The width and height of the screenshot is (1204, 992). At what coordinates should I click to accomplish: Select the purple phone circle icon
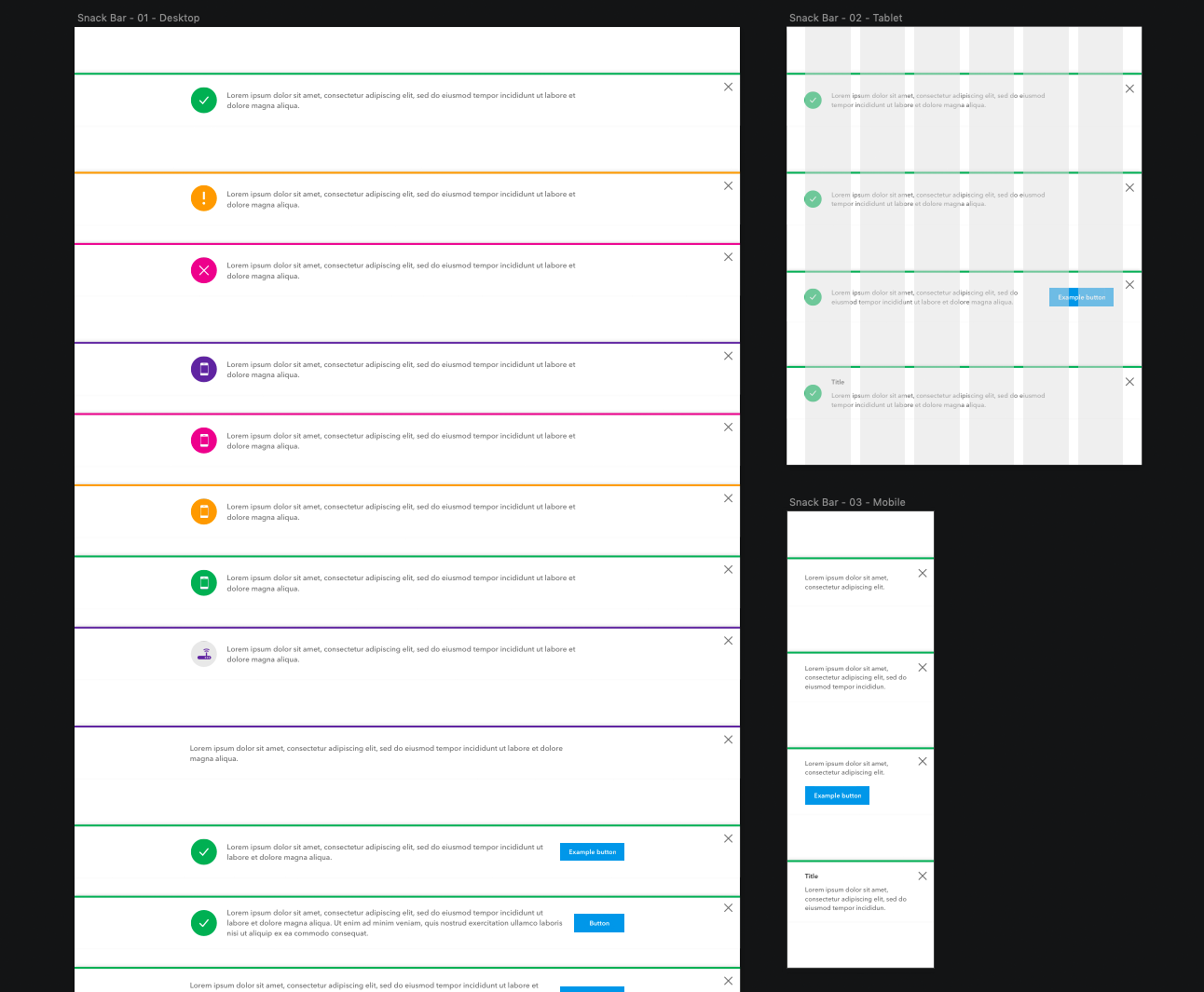point(204,369)
